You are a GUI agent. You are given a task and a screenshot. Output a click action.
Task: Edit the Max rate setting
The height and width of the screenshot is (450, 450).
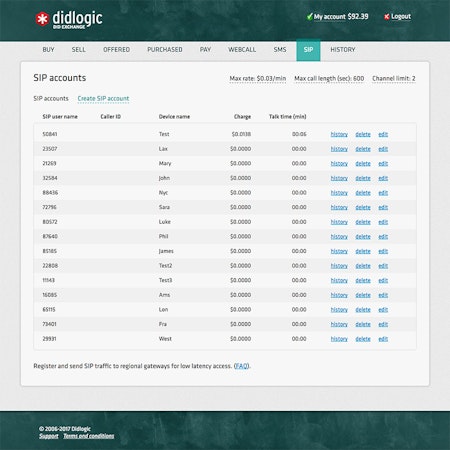[258, 79]
